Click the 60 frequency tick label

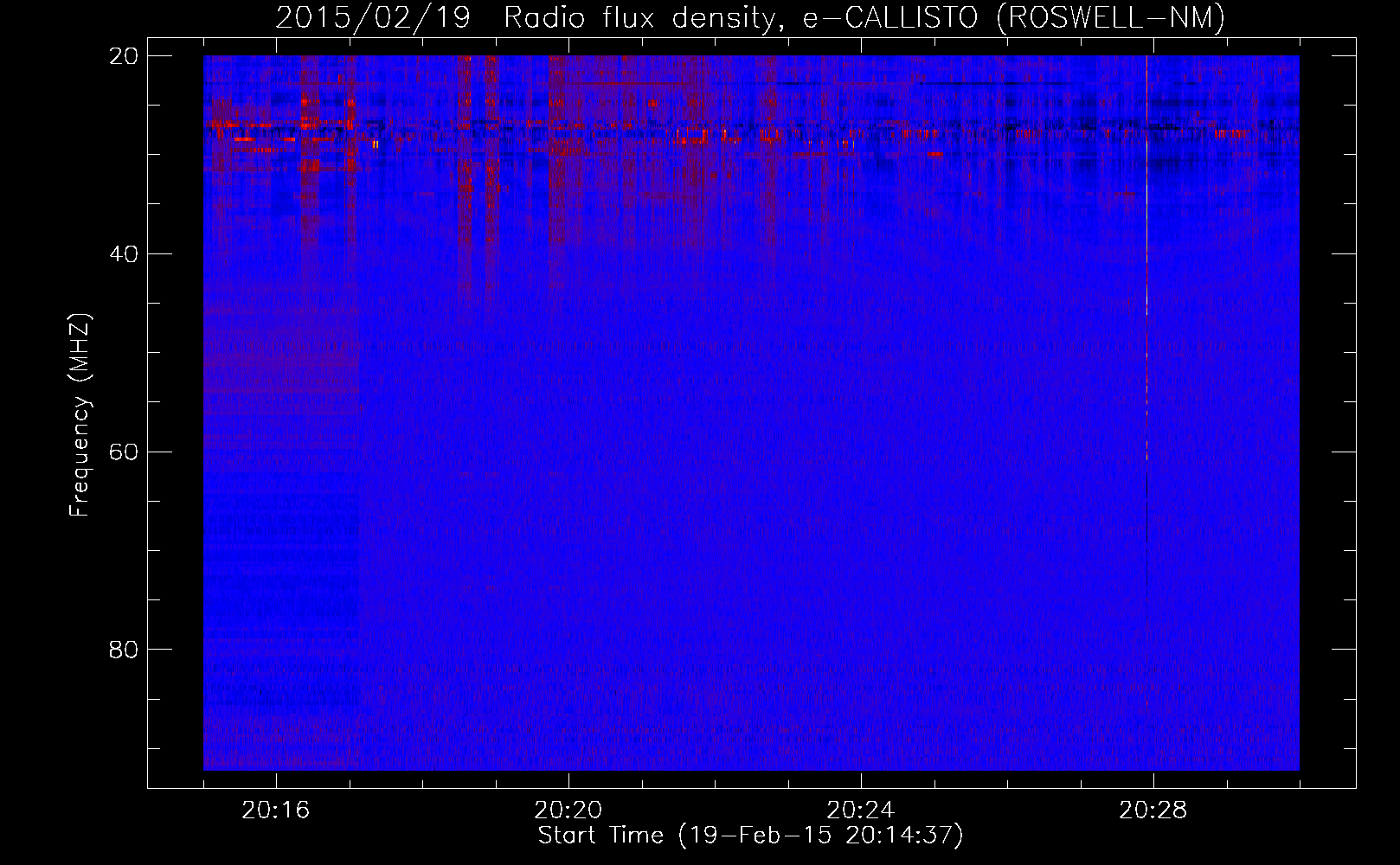click(x=124, y=452)
